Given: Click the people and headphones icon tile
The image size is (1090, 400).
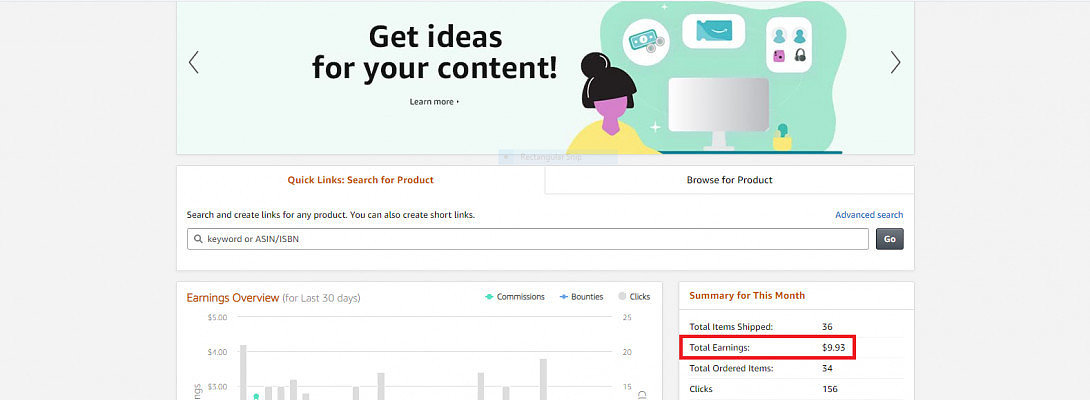Looking at the screenshot, I should pyautogui.click(x=788, y=45).
